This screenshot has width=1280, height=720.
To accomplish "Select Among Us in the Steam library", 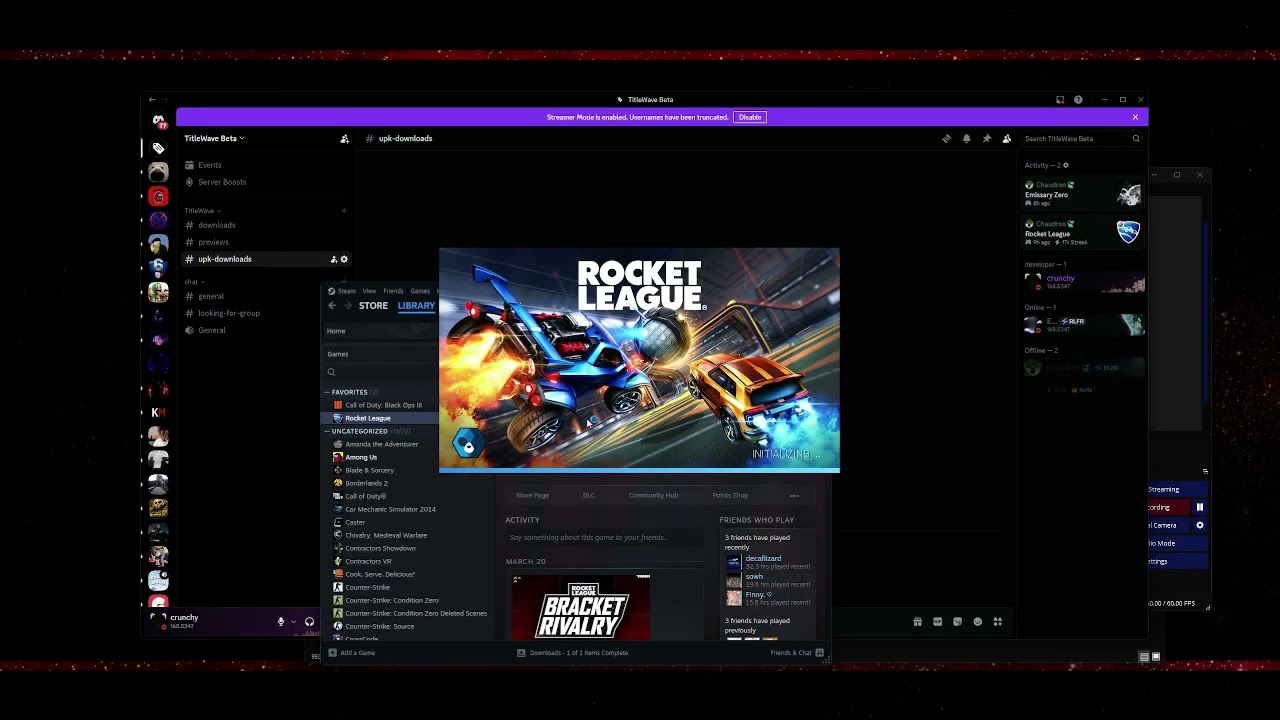I will tap(361, 457).
